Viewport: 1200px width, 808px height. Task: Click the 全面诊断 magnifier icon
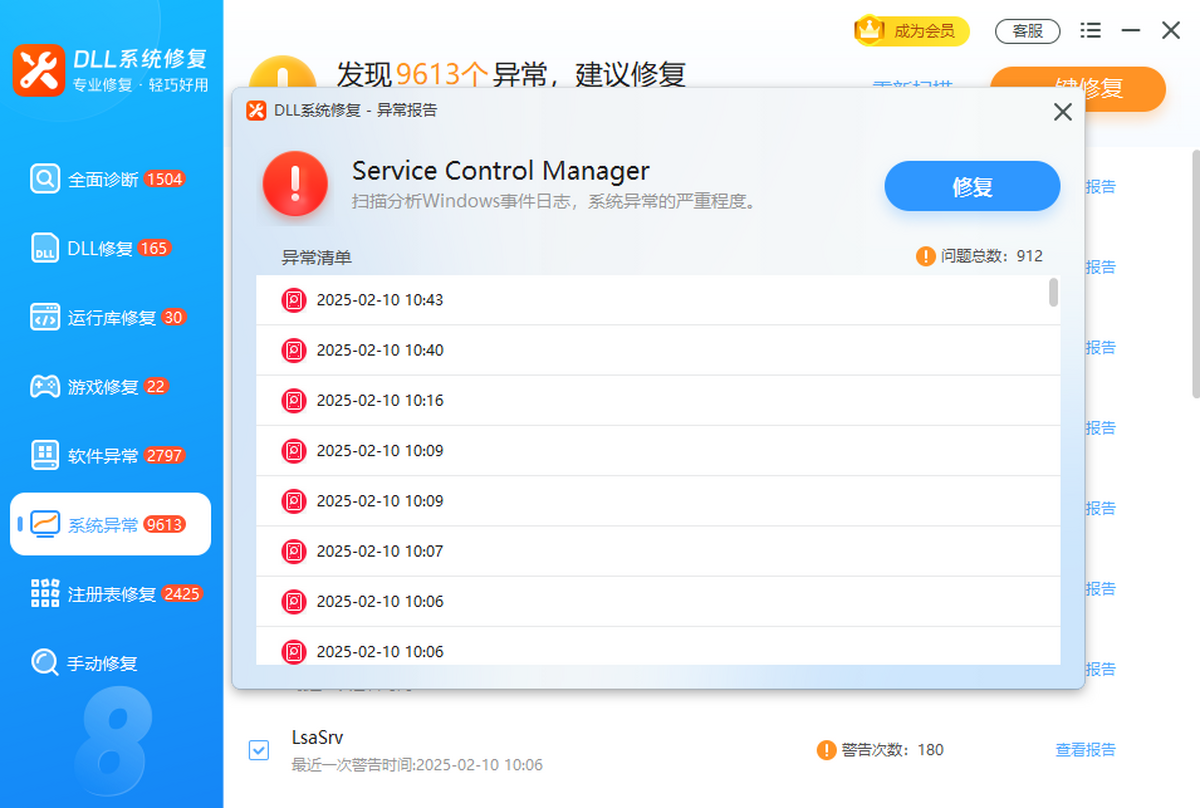click(45, 179)
